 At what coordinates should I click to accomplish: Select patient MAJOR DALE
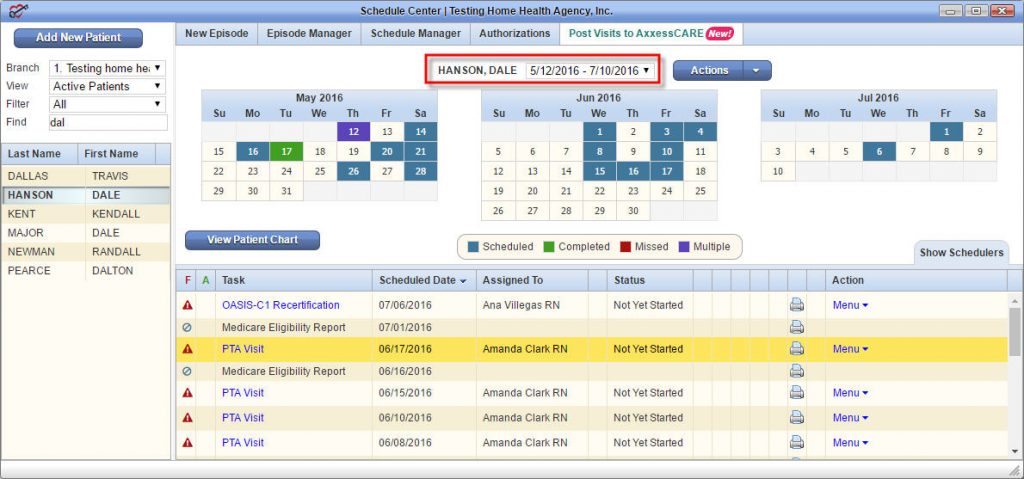tap(86, 233)
